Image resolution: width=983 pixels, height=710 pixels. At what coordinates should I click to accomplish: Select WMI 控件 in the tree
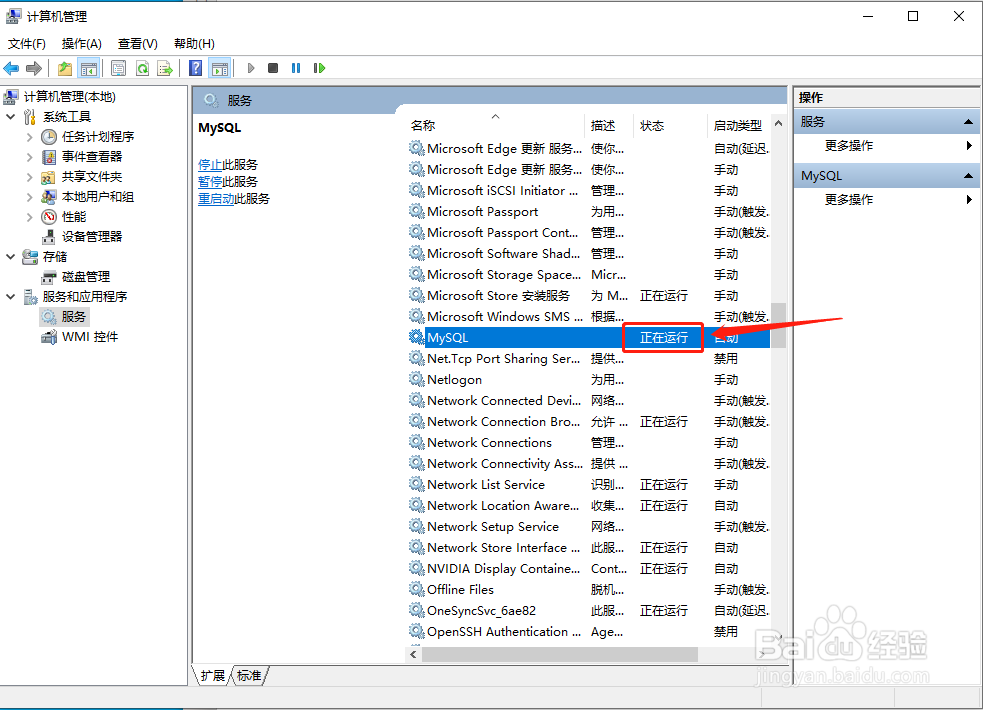90,337
